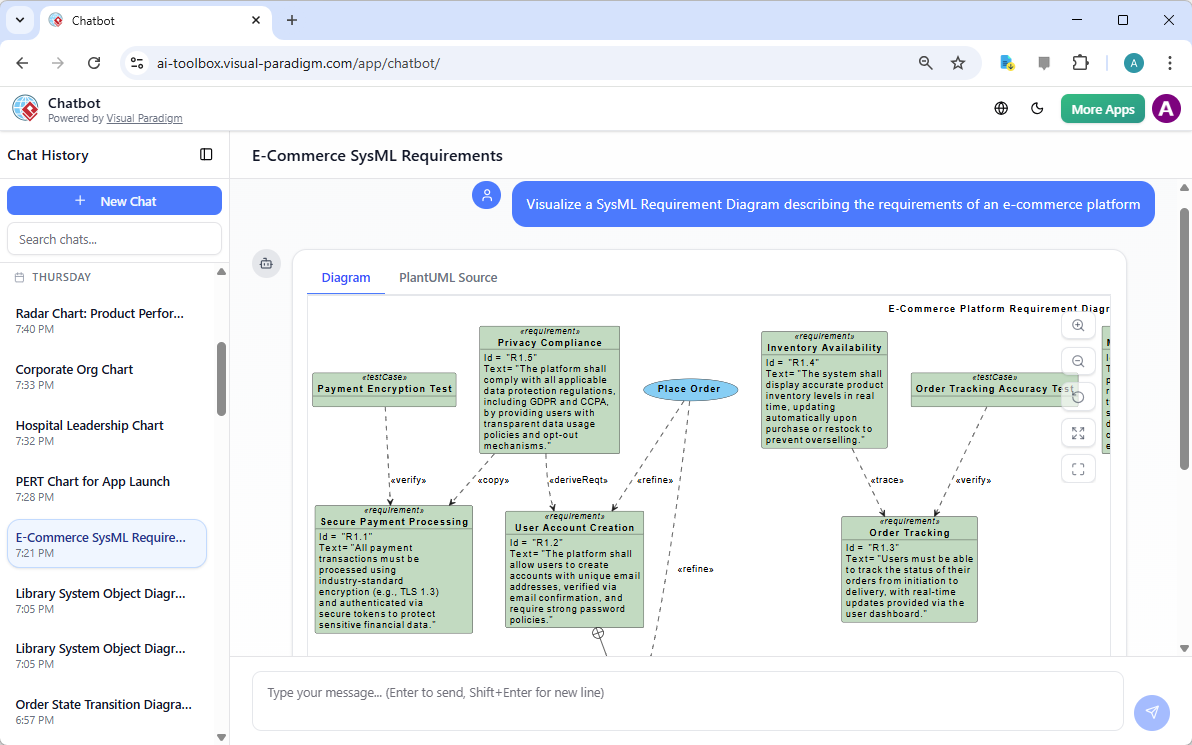
Task: Open Chrome's three-dot menu
Action: (1170, 62)
